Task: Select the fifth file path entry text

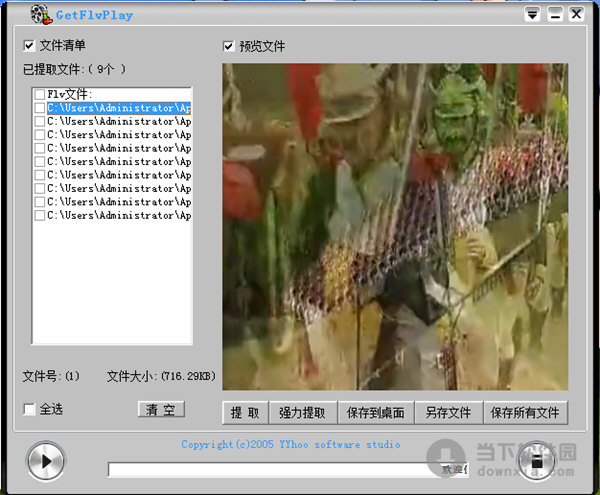Action: pos(119,161)
